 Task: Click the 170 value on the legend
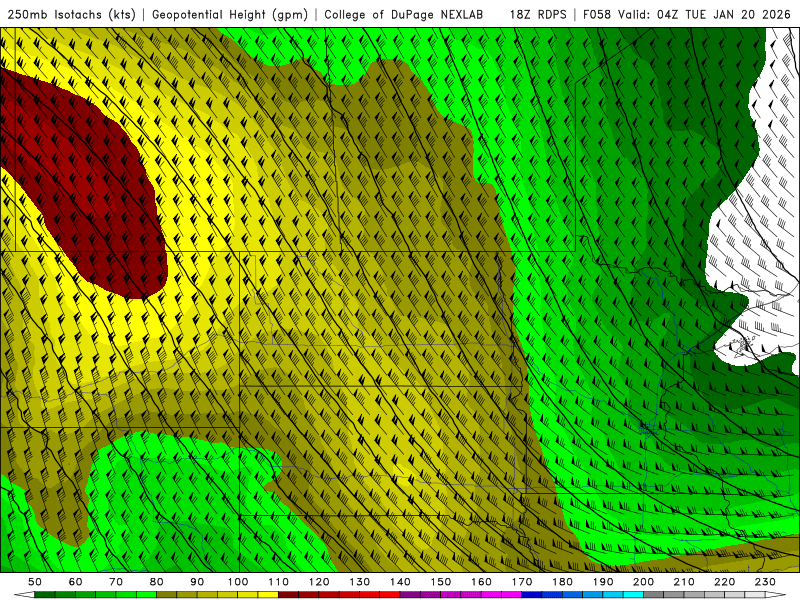tap(521, 582)
